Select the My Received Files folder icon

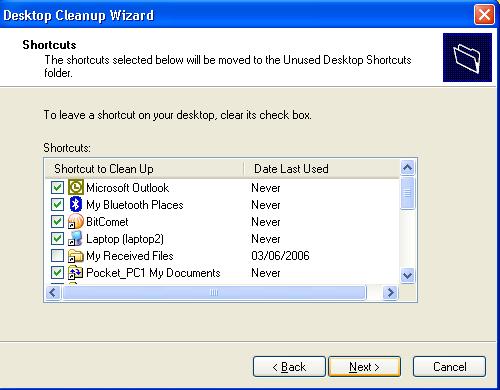pos(76,256)
